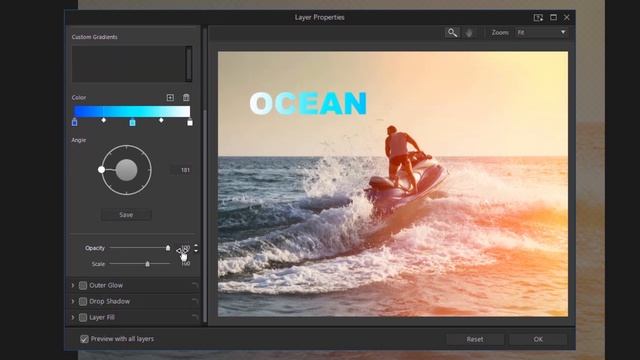640x360 pixels.
Task: Click the Angle value field showing 181
Action: (x=181, y=170)
